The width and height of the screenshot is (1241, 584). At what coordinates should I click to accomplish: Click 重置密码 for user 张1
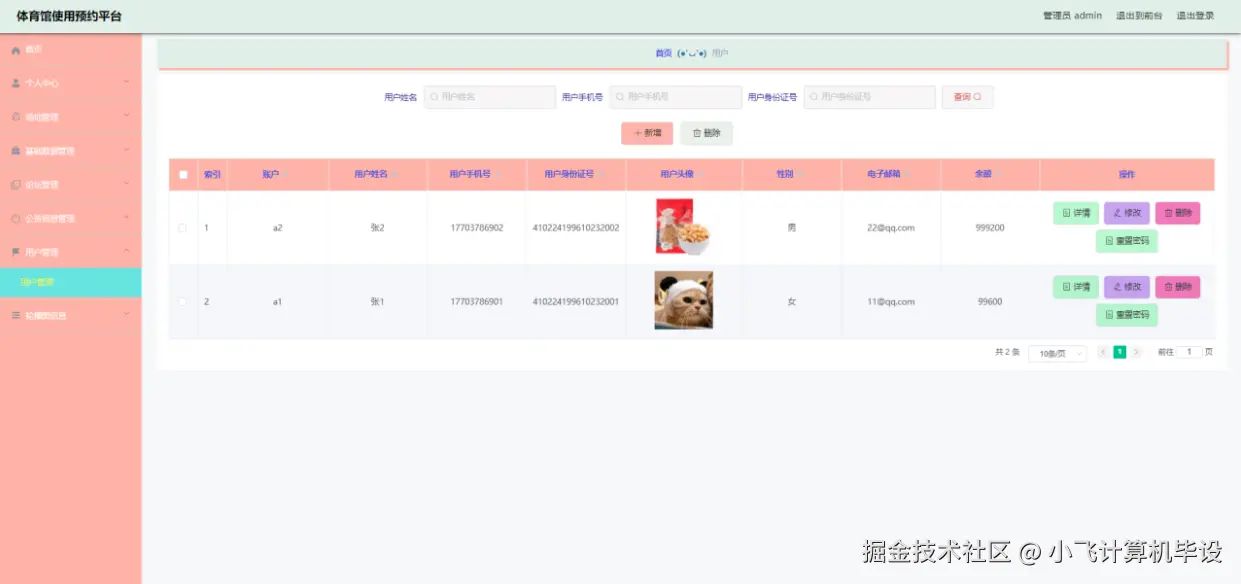pyautogui.click(x=1127, y=315)
